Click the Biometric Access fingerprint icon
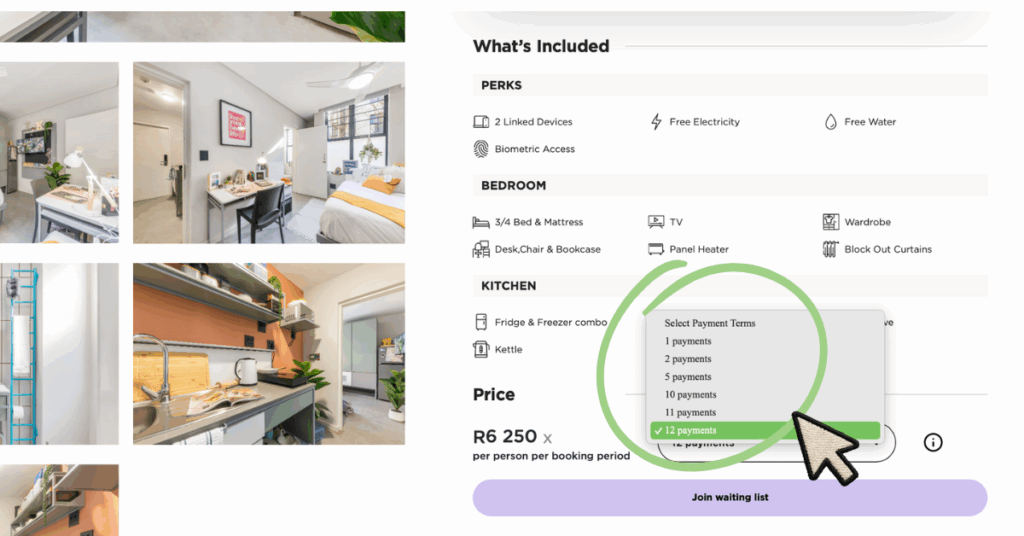 (481, 149)
